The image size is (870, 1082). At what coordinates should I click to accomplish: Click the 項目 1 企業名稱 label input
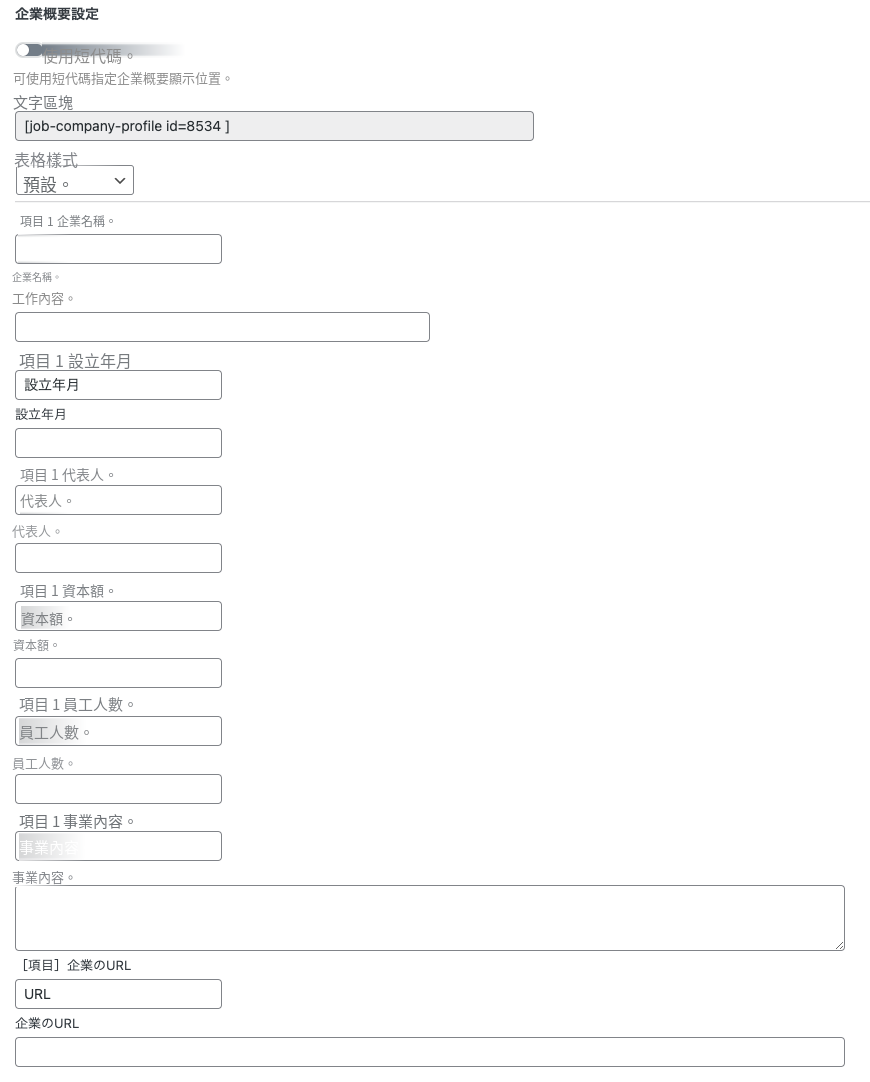pos(118,249)
